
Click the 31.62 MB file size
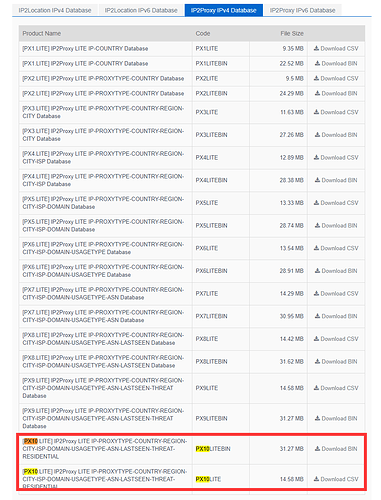point(292,362)
